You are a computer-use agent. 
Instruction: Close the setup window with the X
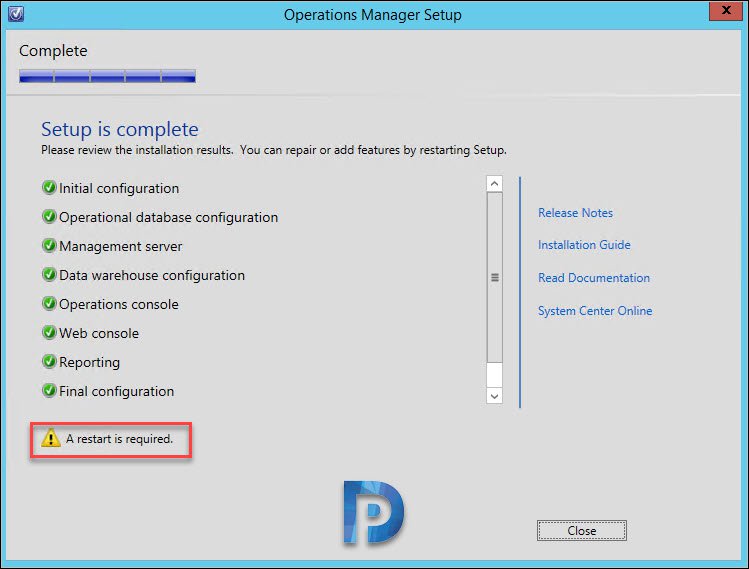click(726, 11)
